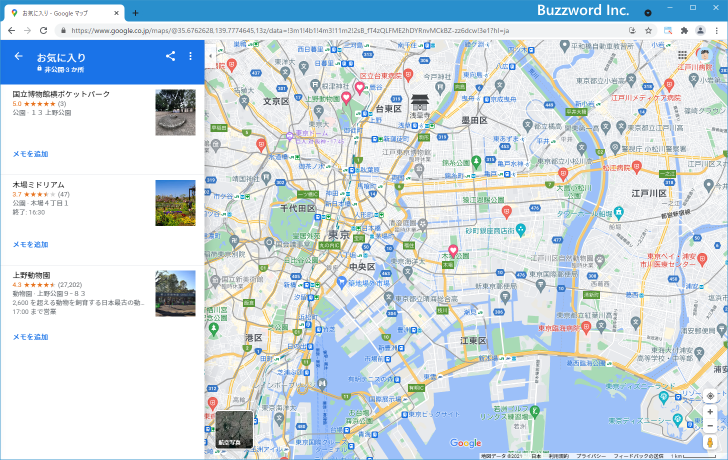
Task: Select the お気に入り - Google マップ tab
Action: [65, 13]
